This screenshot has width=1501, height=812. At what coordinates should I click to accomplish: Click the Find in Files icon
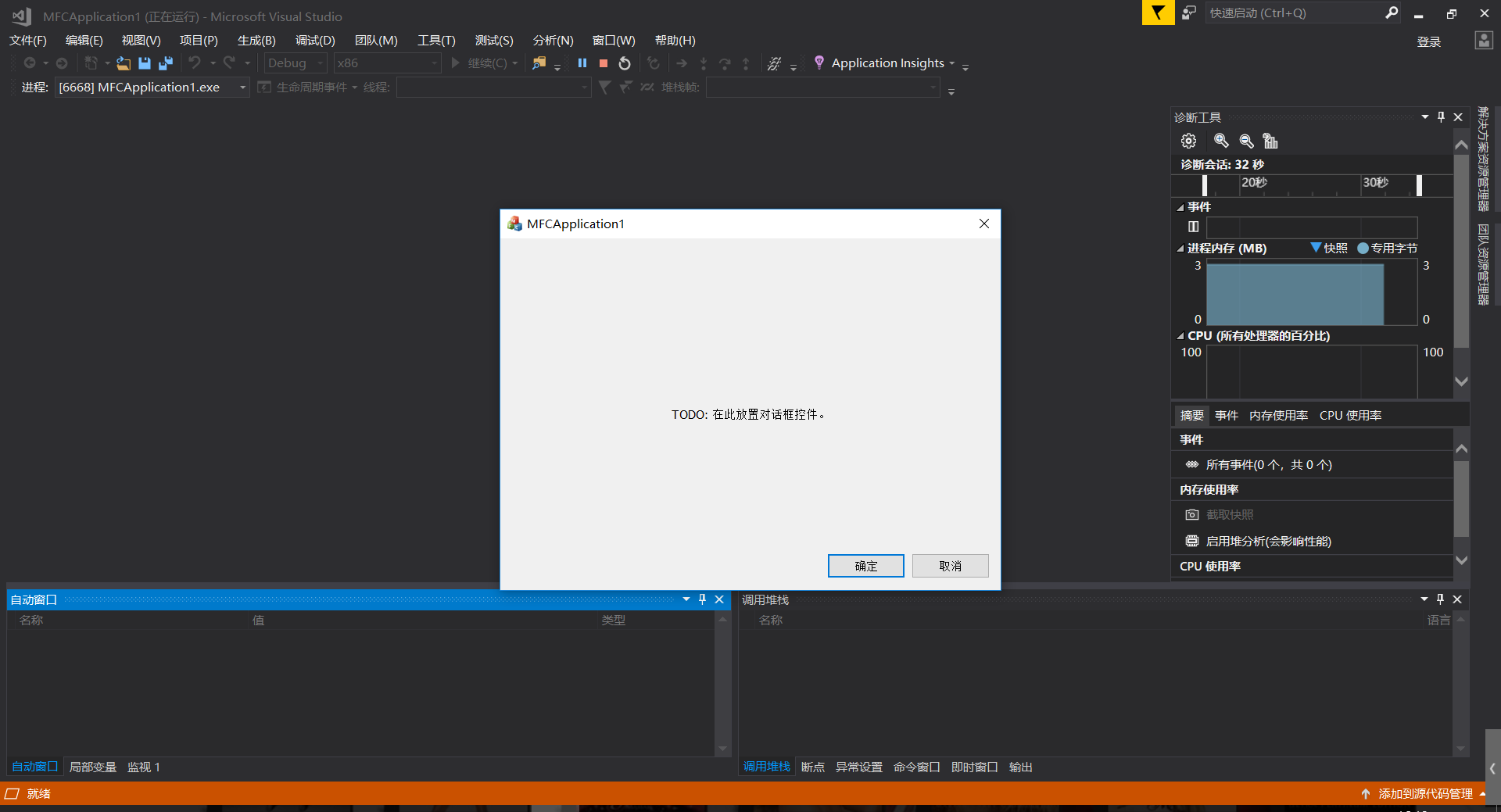(x=539, y=63)
